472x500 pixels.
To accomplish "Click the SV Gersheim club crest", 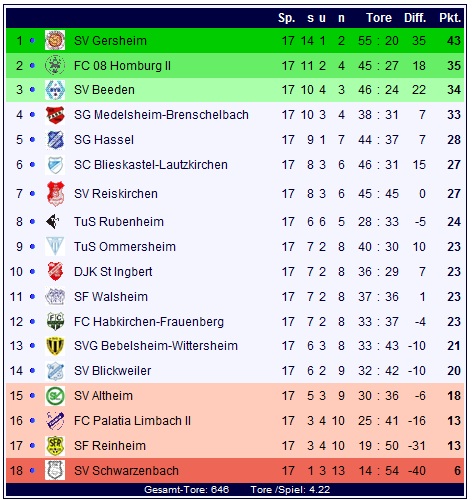I will tap(55, 40).
